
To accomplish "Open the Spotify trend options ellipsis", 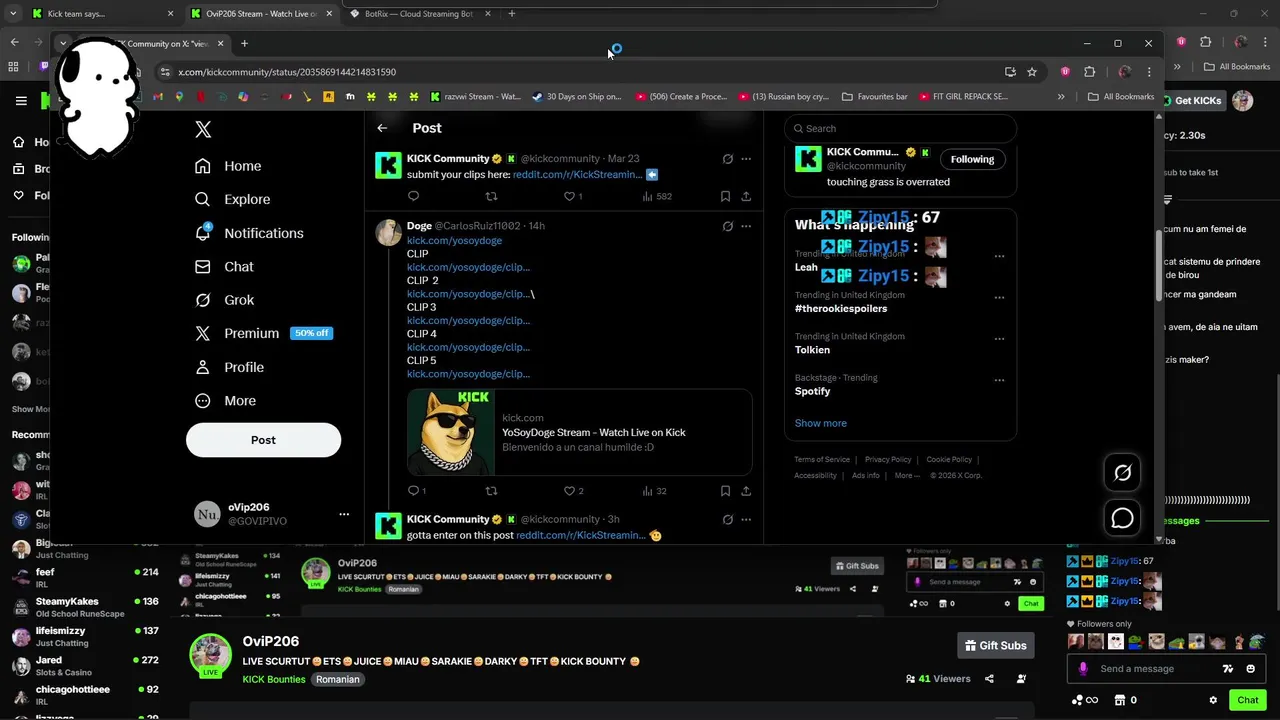I will (x=999, y=380).
